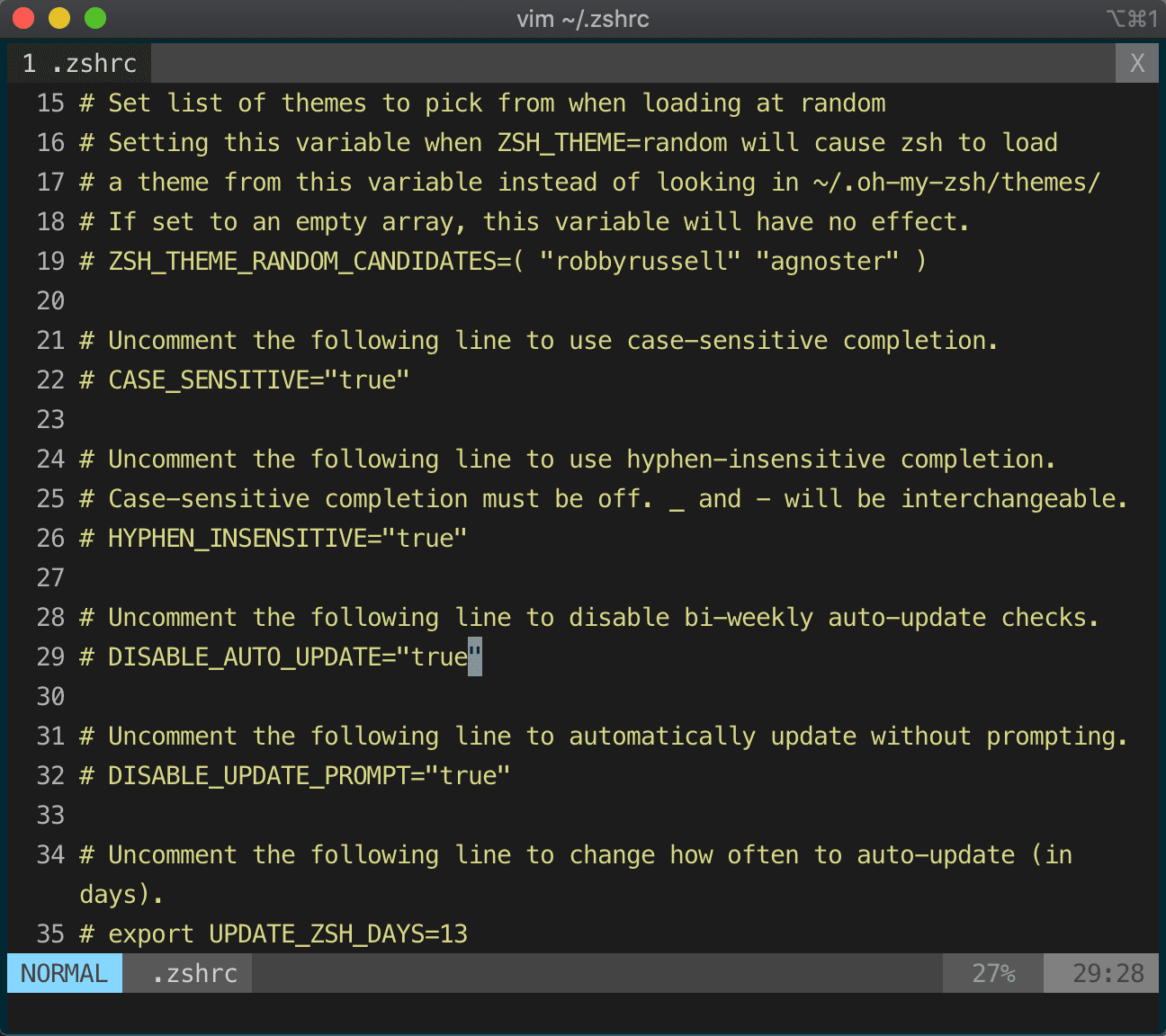Place cursor on DISABLE_AUTO_UPDATE text
The width and height of the screenshot is (1166, 1036).
[x=245, y=656]
